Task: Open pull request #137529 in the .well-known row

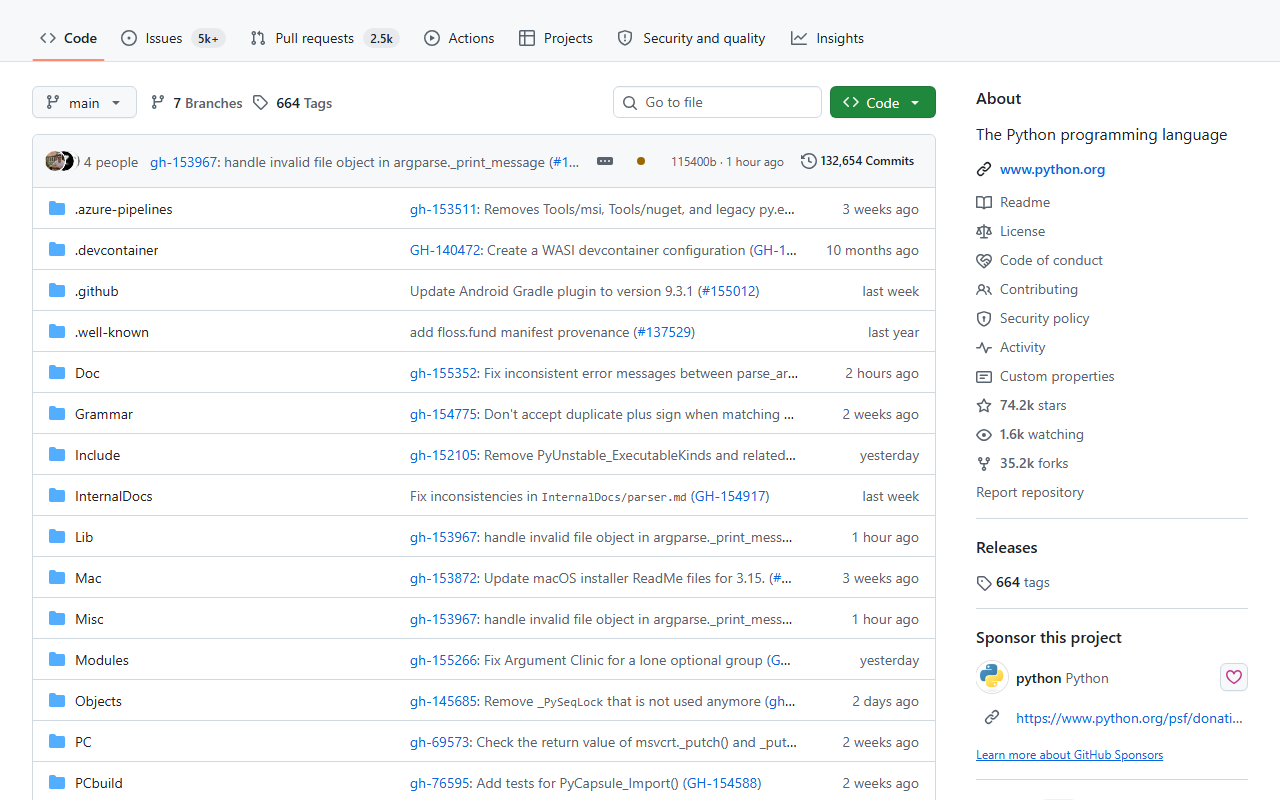Action: (x=664, y=332)
